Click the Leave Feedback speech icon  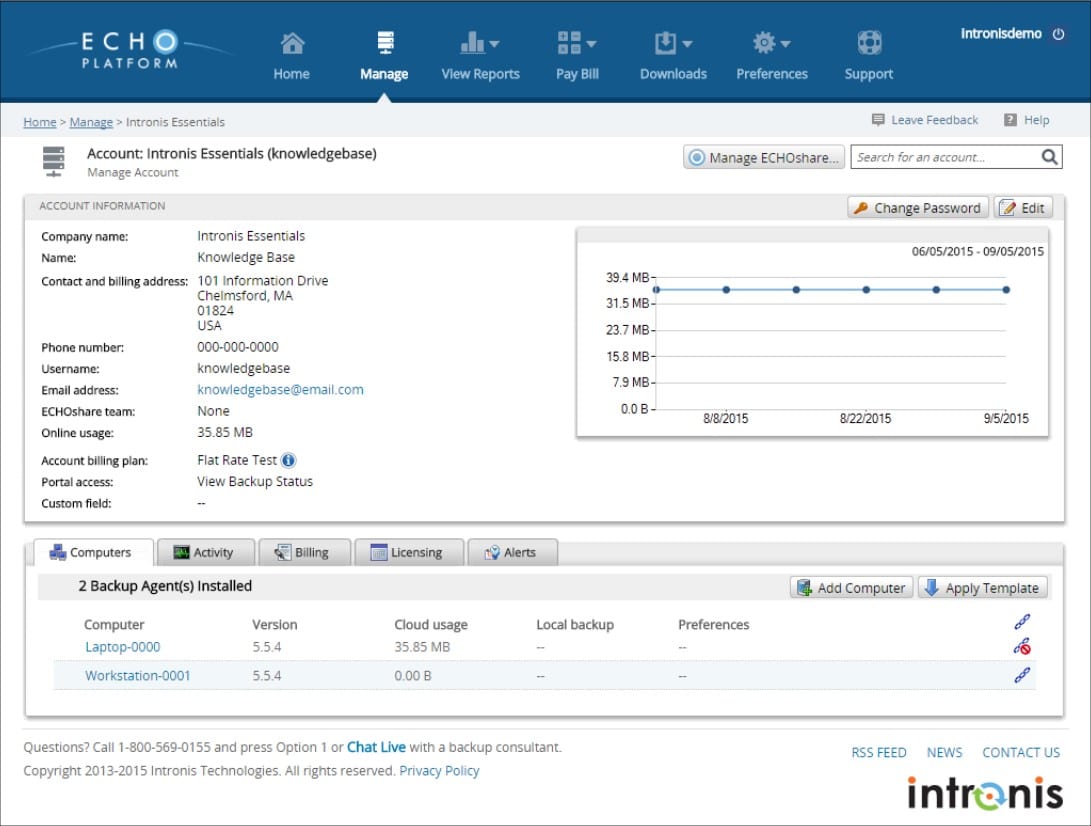pyautogui.click(x=878, y=120)
